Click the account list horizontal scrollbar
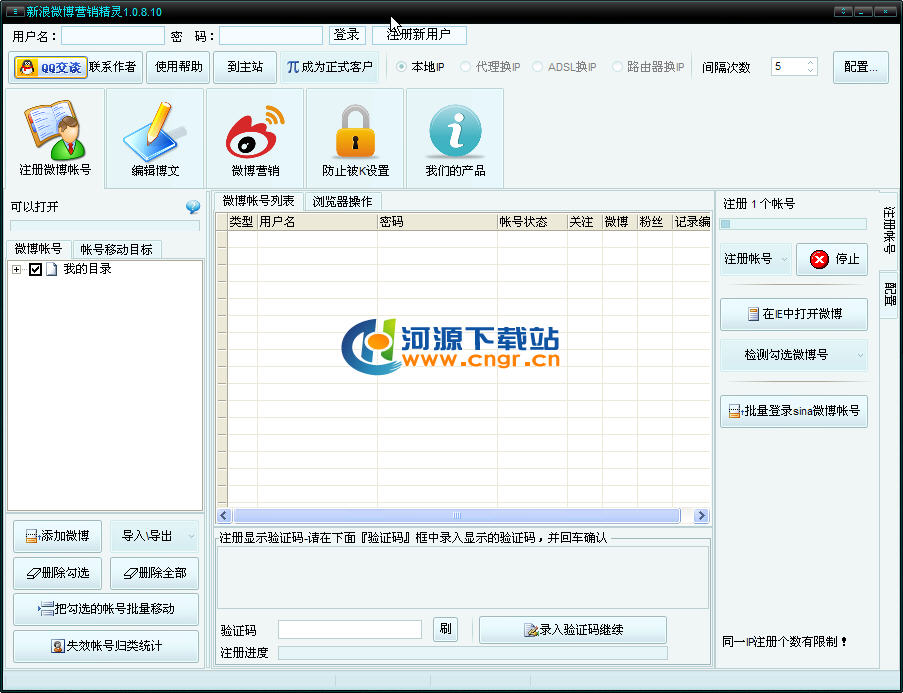 click(457, 516)
